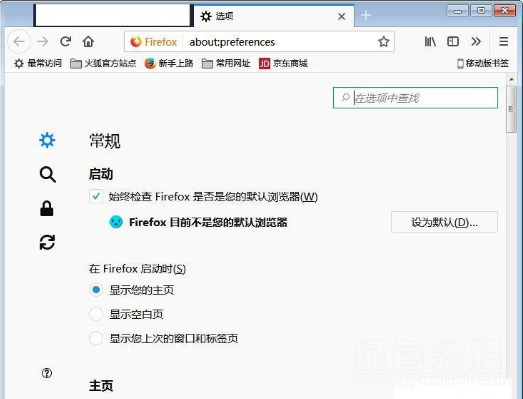Expand the toolbar overflow chevron
The height and width of the screenshot is (399, 523).
tap(476, 41)
